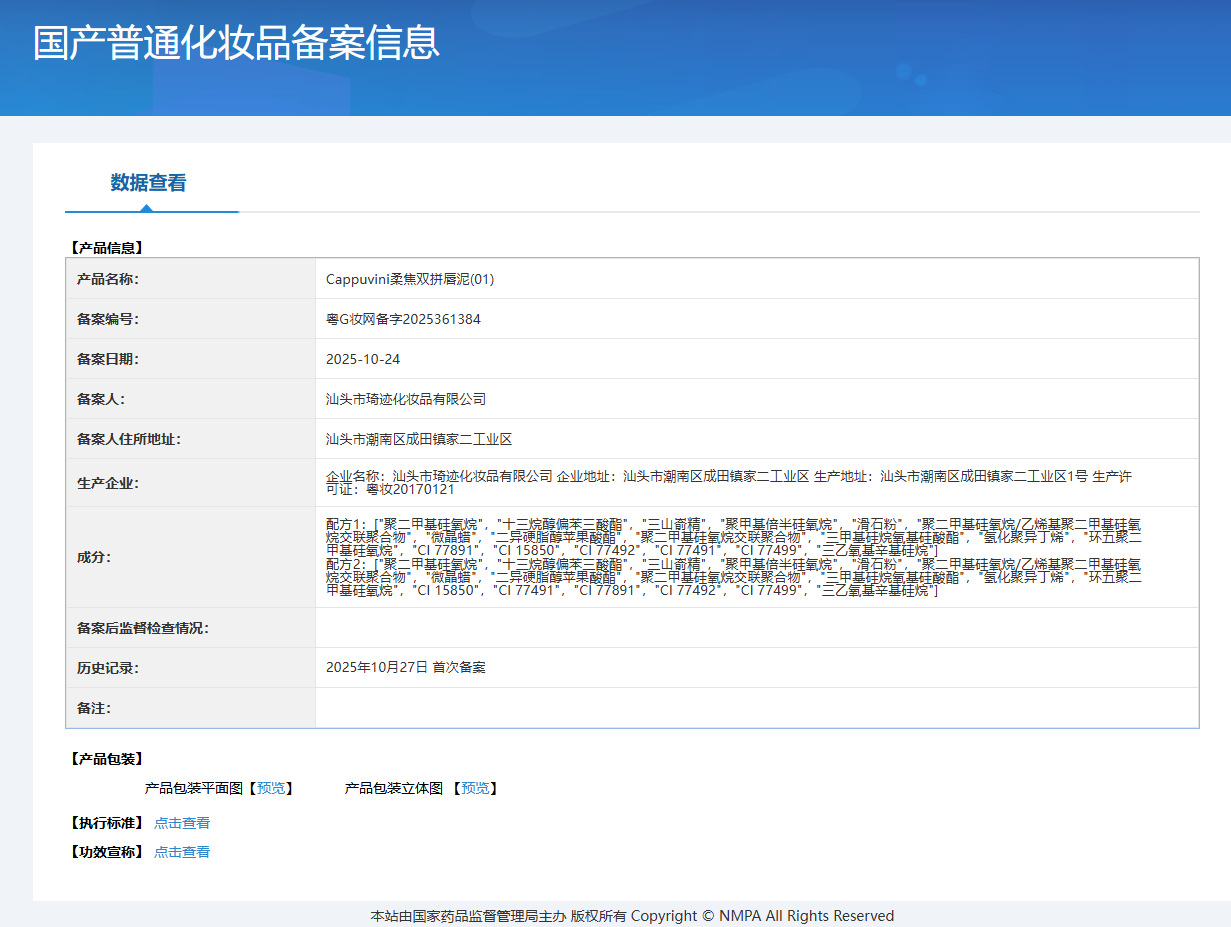The image size is (1231, 927).
Task: Click the NMPA copyright footer text
Action: click(632, 916)
